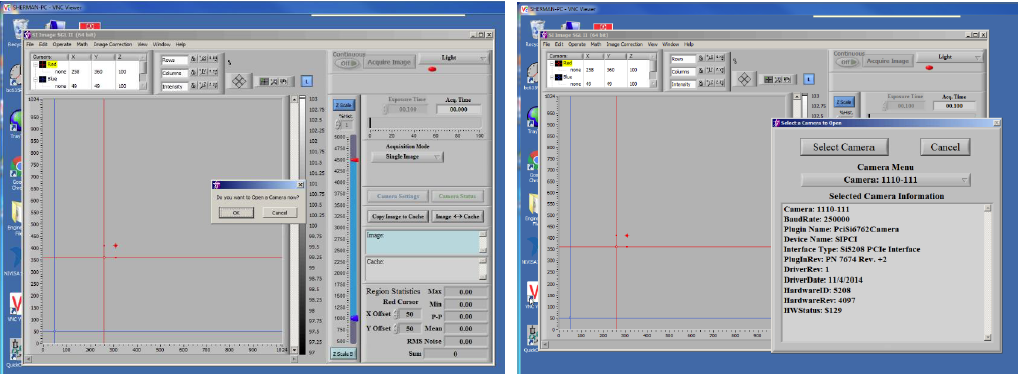Click Intensity autoscale icon in left screenshot
The width and height of the screenshot is (1018, 374).
[x=203, y=86]
